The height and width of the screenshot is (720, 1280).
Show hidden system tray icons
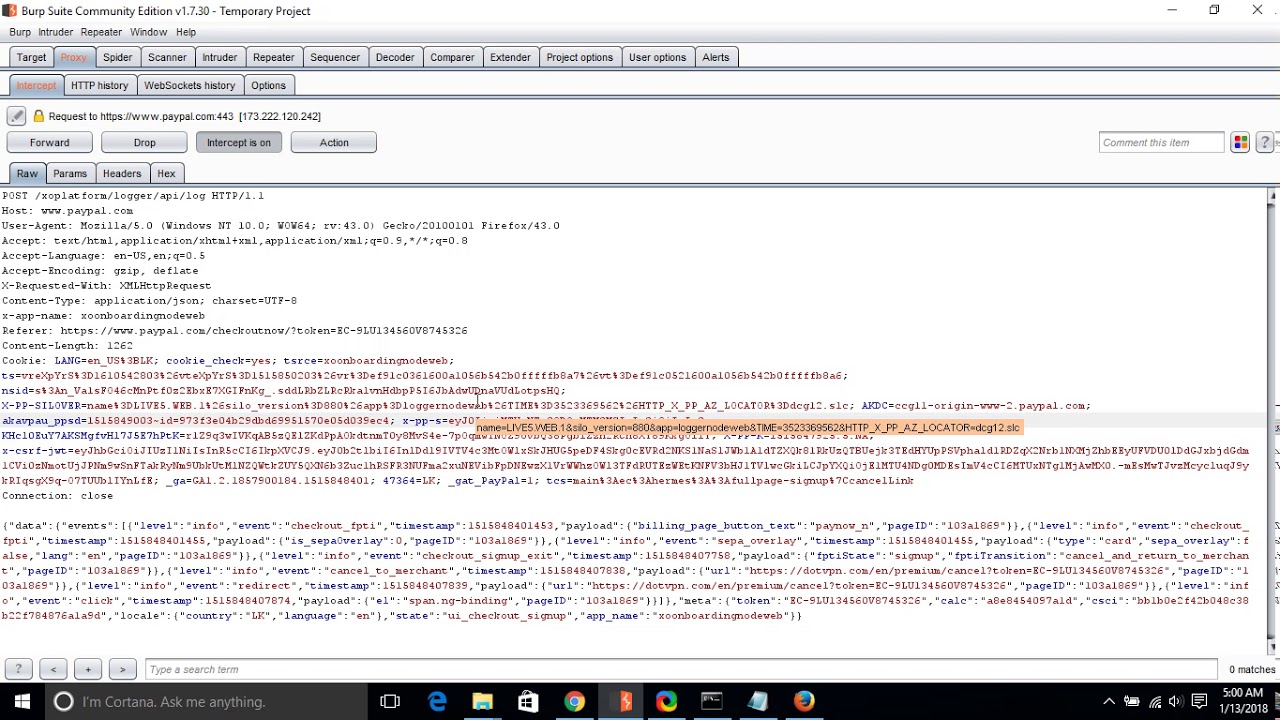pos(1108,701)
